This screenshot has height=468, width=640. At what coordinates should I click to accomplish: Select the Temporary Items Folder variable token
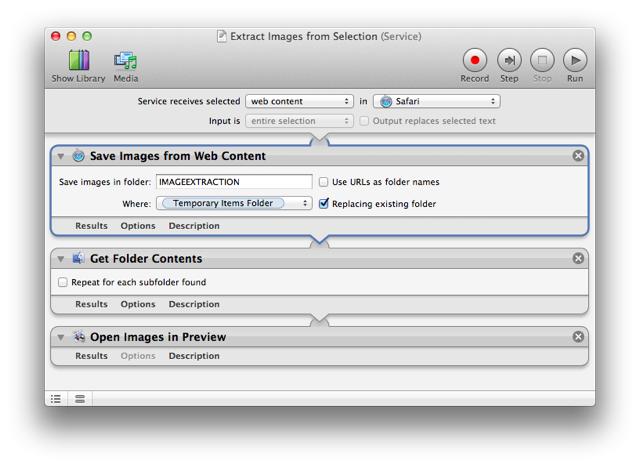(x=223, y=203)
